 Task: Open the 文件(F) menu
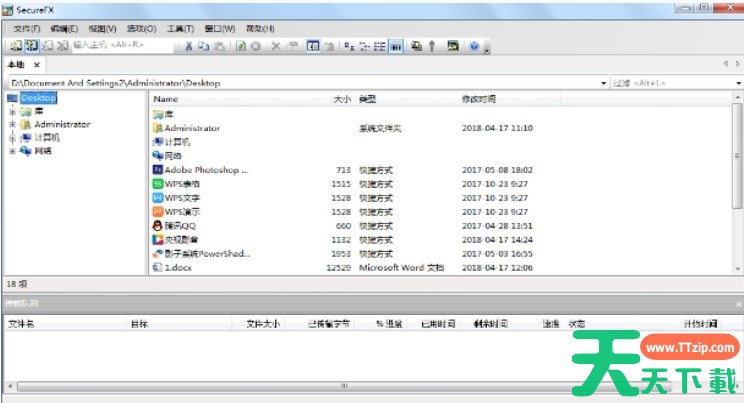click(27, 29)
